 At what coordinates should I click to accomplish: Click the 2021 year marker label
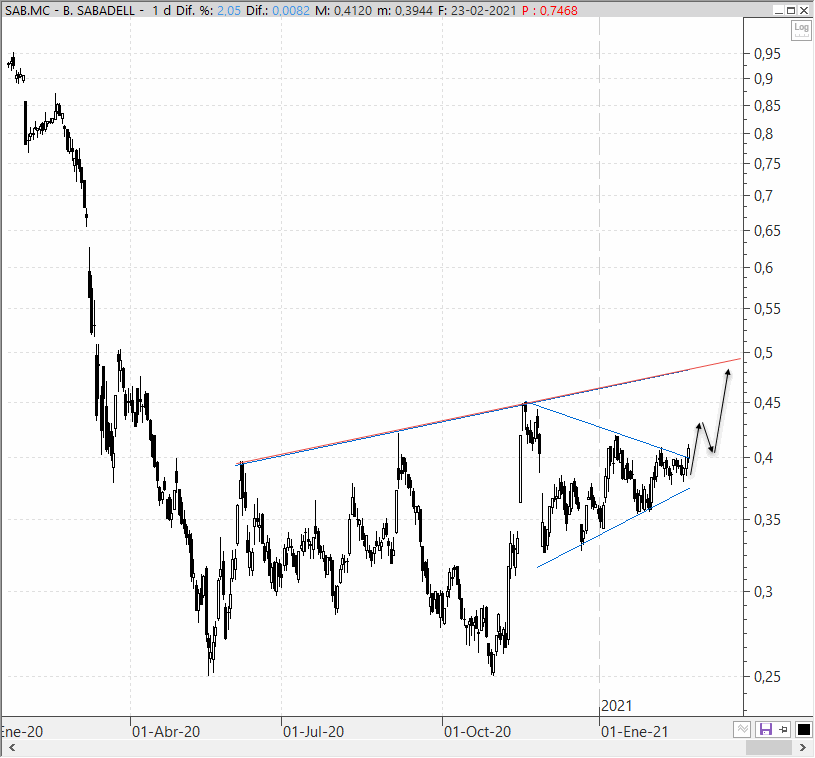click(x=616, y=705)
